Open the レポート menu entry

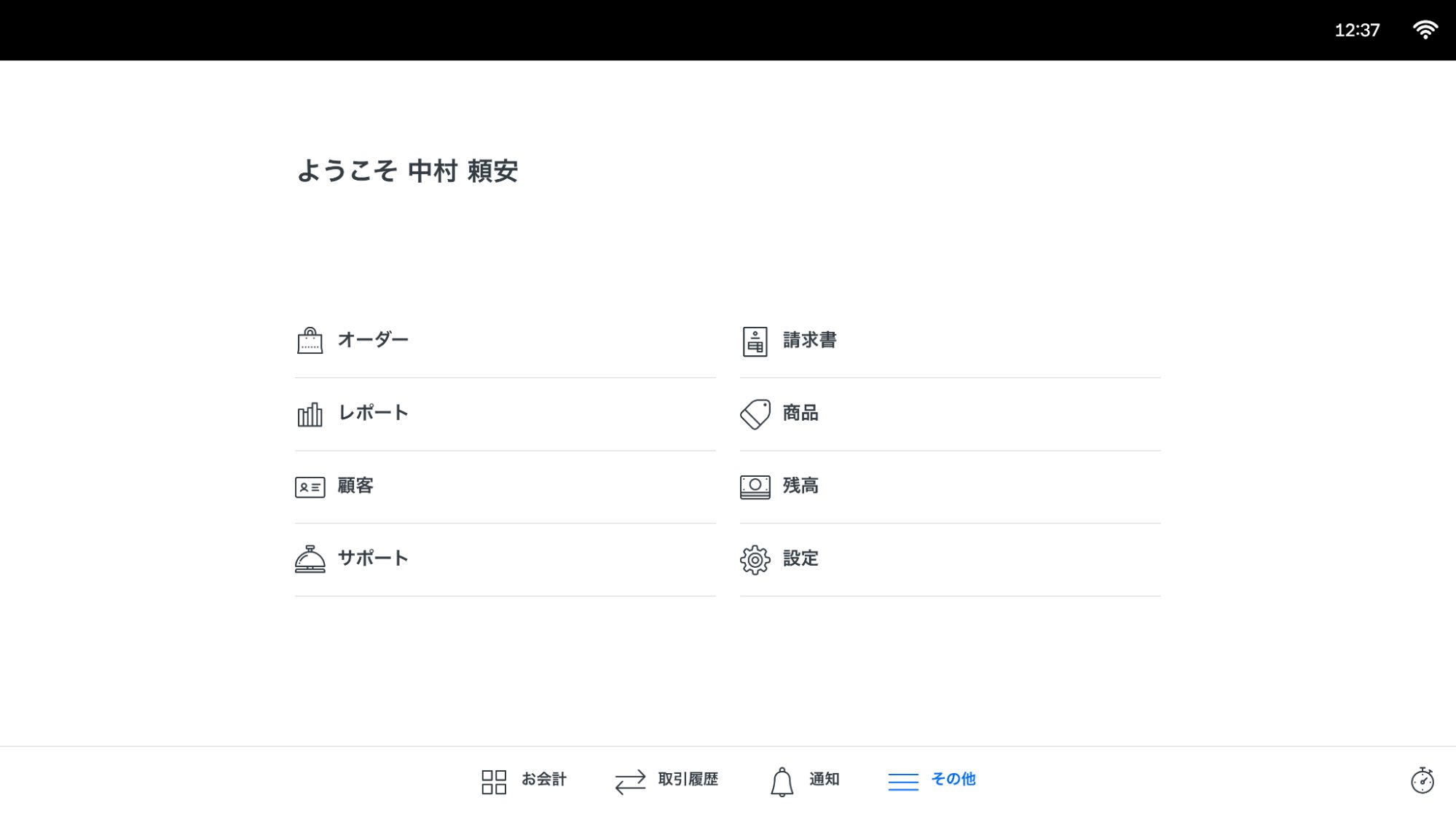[372, 413]
